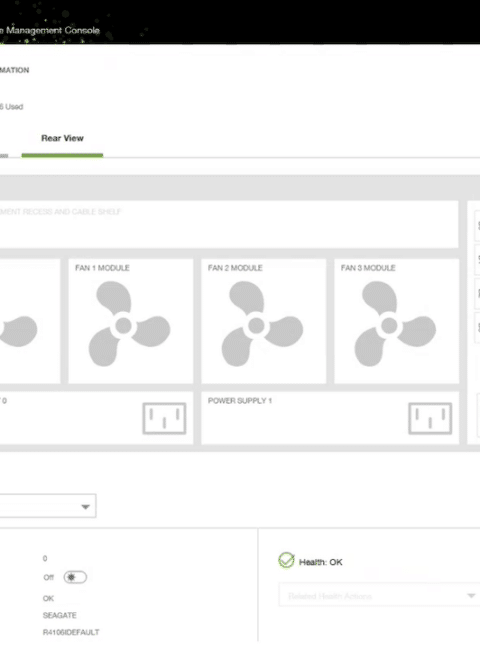480x650 pixels.
Task: Switch to the Rear View tab
Action: 62,138
